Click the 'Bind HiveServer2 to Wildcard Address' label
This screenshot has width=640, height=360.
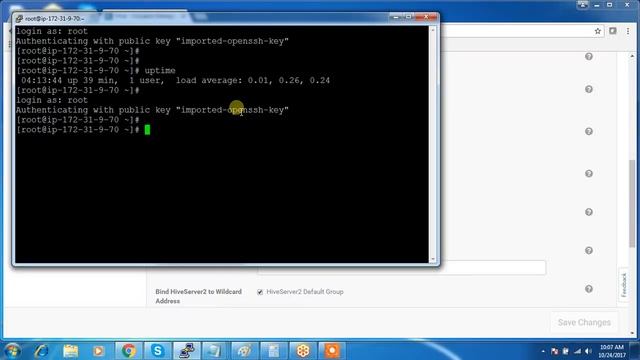tap(198, 296)
